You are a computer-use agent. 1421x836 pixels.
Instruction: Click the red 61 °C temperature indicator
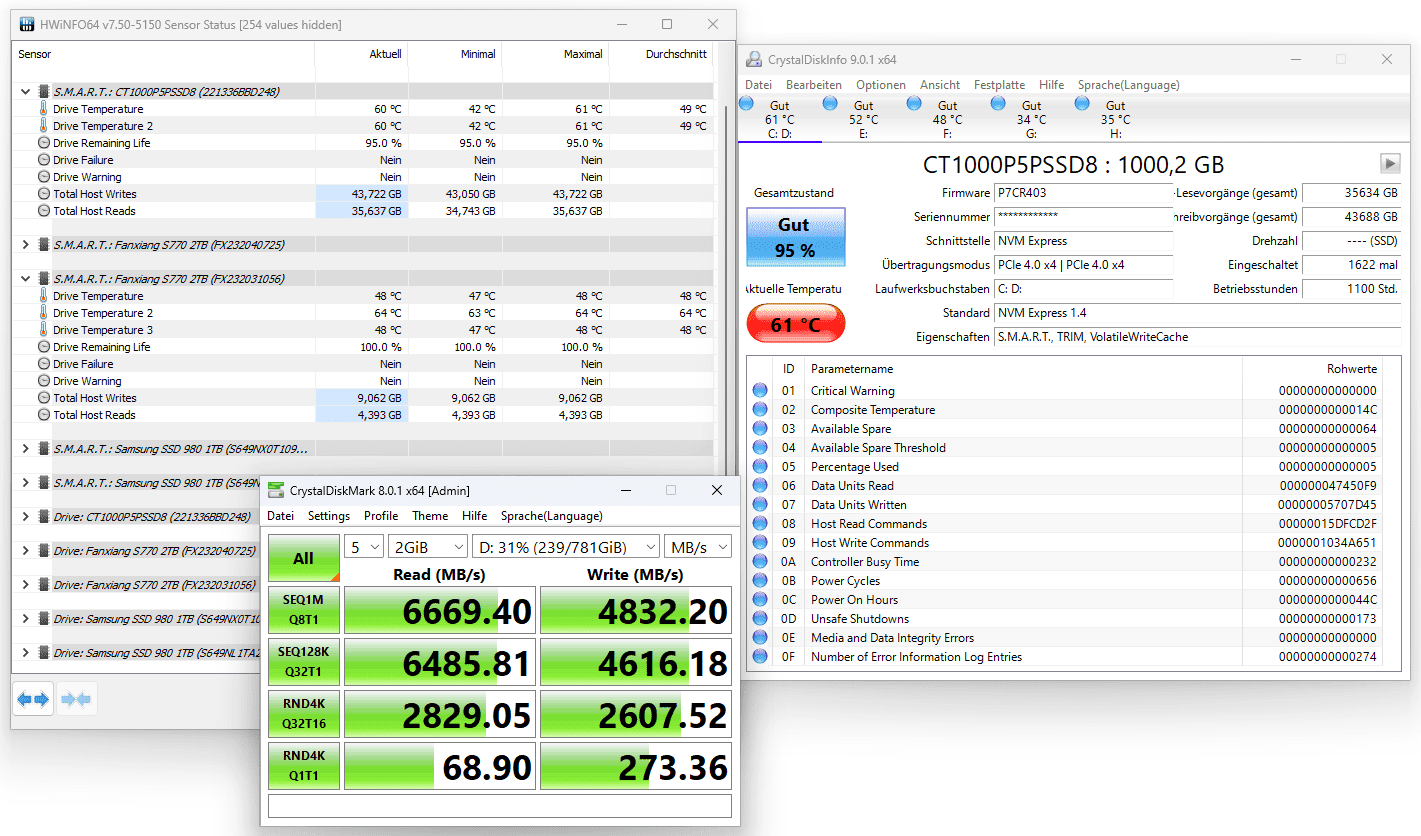point(796,324)
